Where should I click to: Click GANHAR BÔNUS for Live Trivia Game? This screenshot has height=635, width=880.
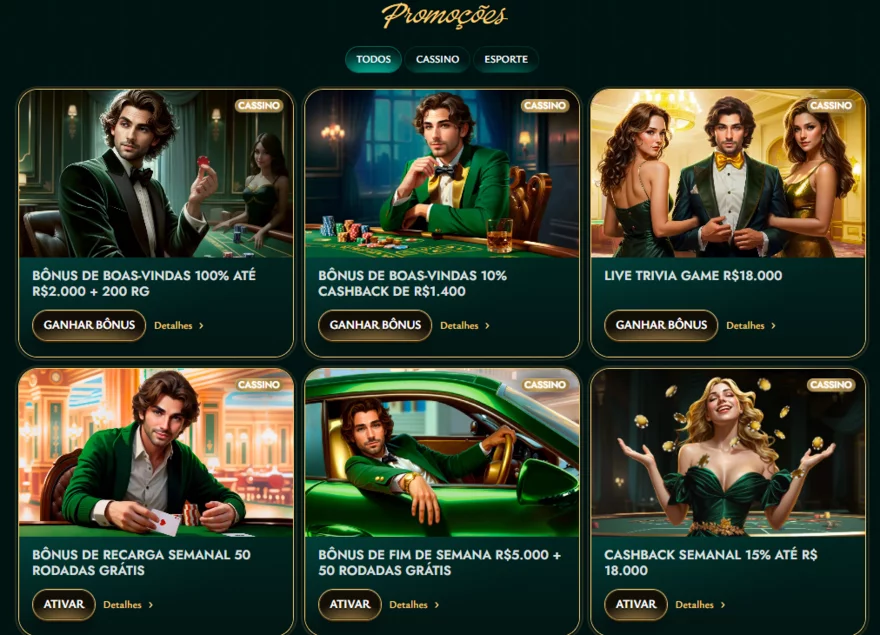(x=661, y=325)
